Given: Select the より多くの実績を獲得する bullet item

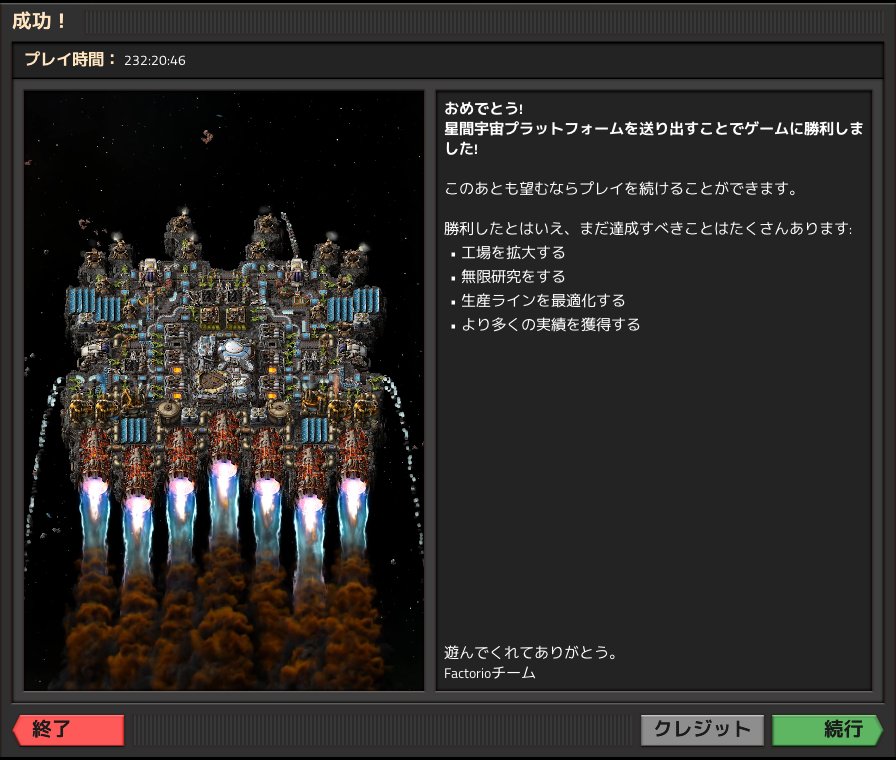Looking at the screenshot, I should click(550, 325).
